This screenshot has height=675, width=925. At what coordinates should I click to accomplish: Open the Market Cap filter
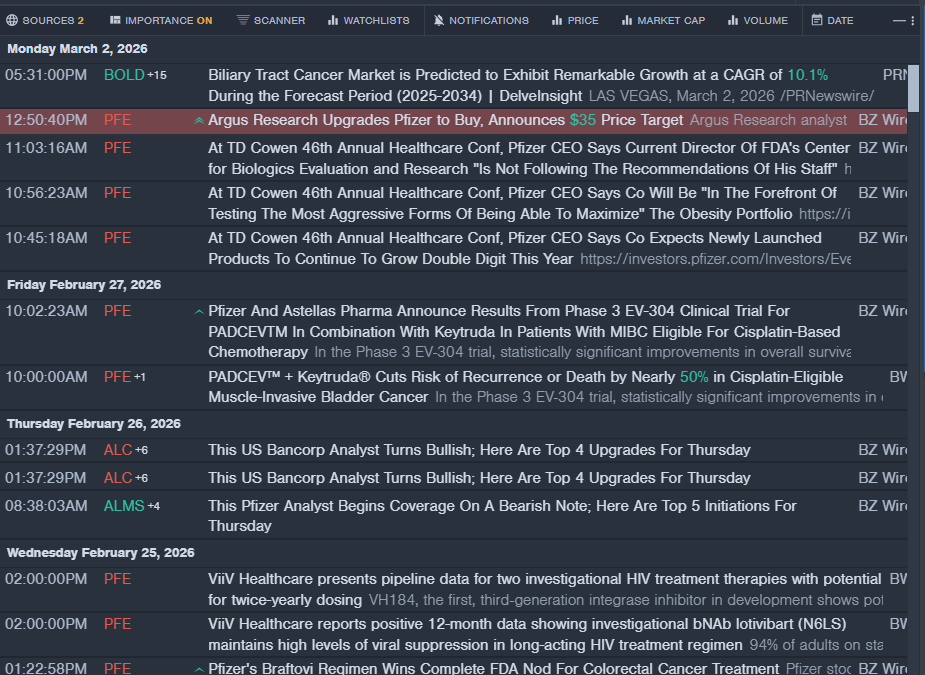[x=663, y=21]
